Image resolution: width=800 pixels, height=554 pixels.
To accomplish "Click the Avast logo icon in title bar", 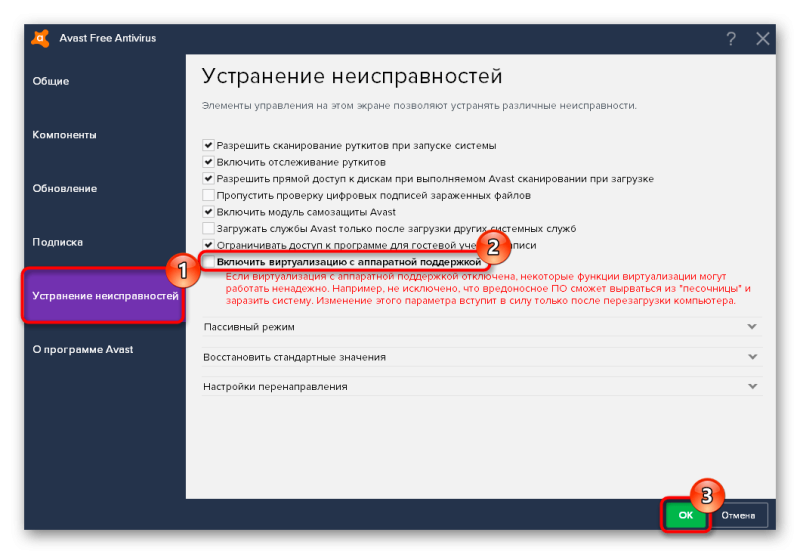I will (x=40, y=38).
